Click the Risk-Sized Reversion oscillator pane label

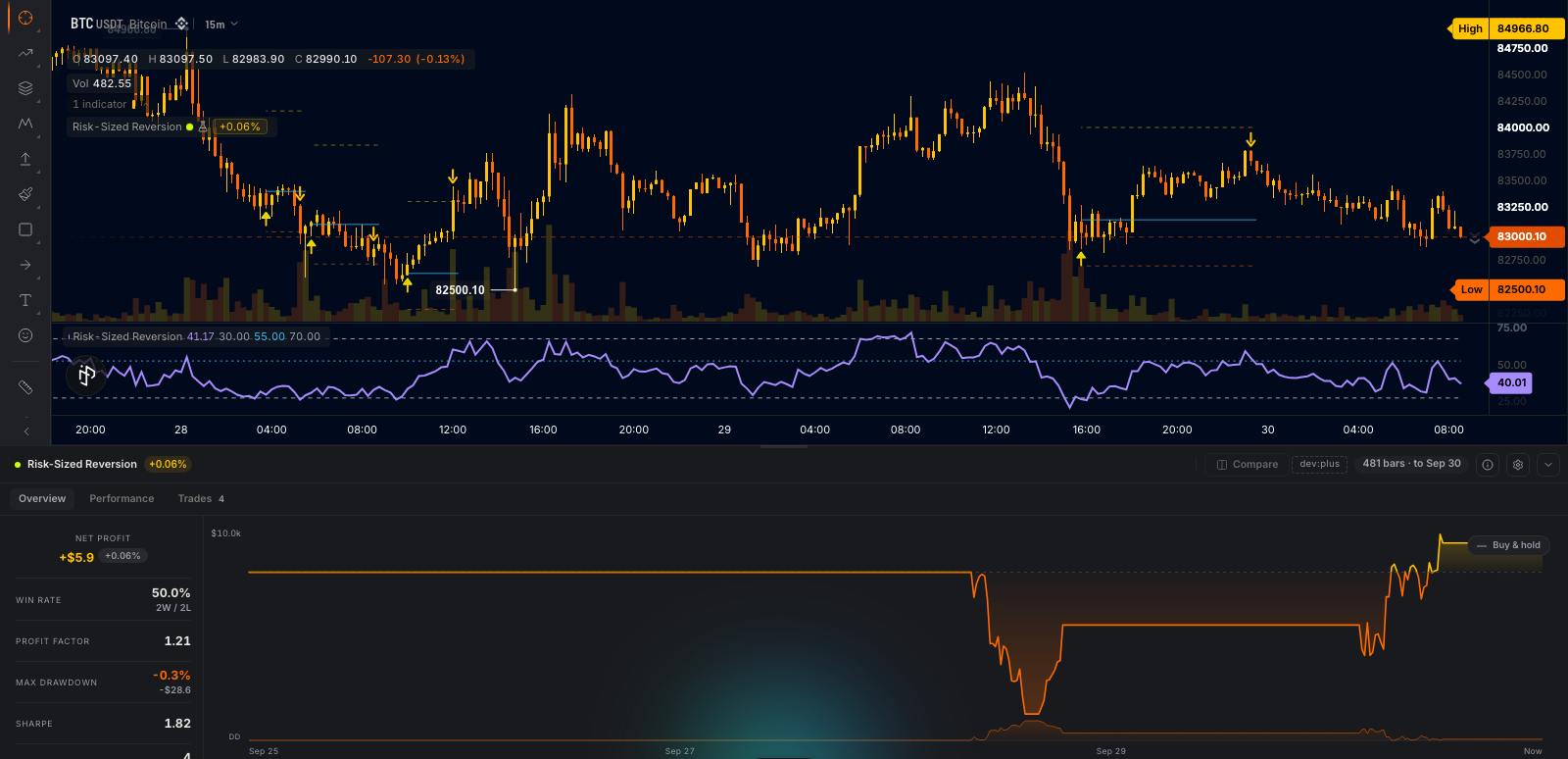127,336
